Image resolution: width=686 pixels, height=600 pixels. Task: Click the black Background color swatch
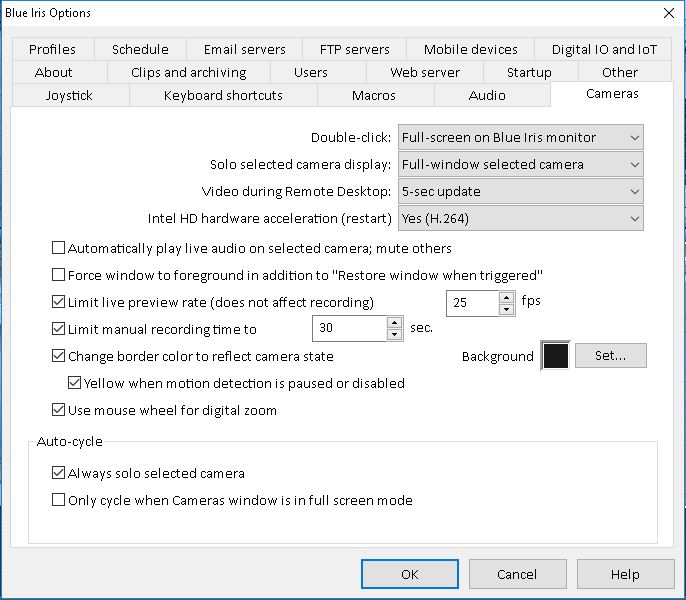[556, 355]
